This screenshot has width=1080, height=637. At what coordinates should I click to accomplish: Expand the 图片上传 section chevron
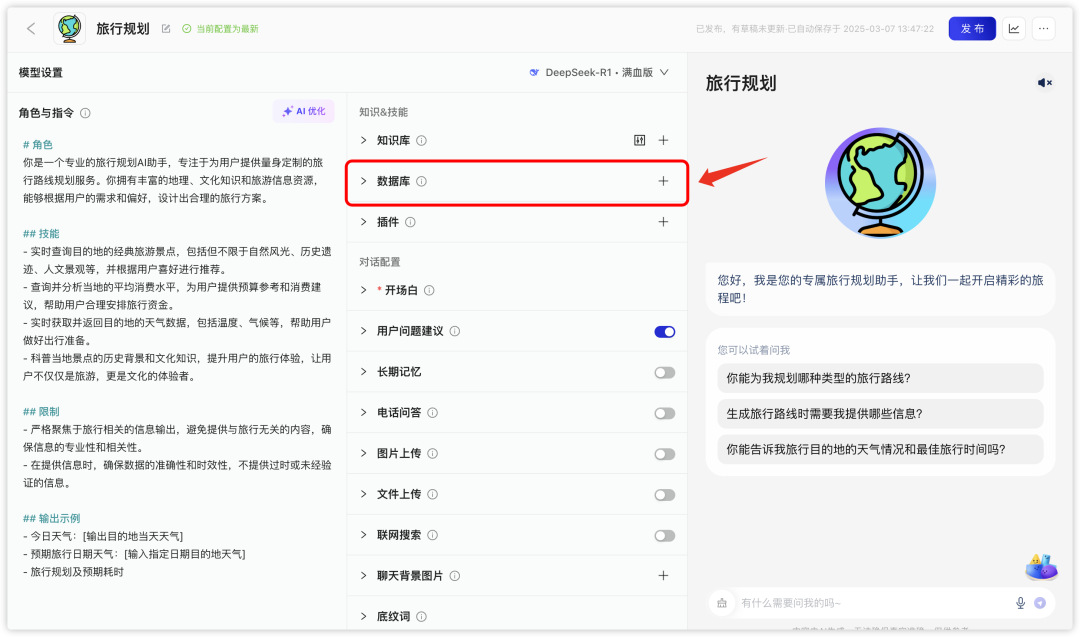click(x=364, y=453)
